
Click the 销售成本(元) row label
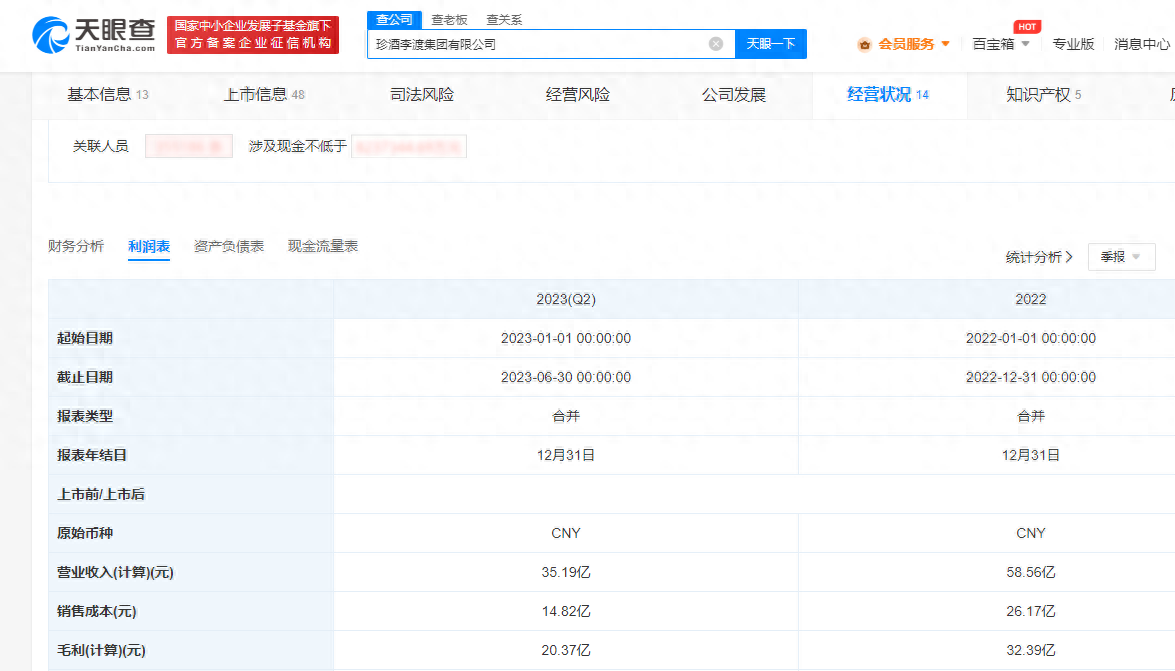97,611
